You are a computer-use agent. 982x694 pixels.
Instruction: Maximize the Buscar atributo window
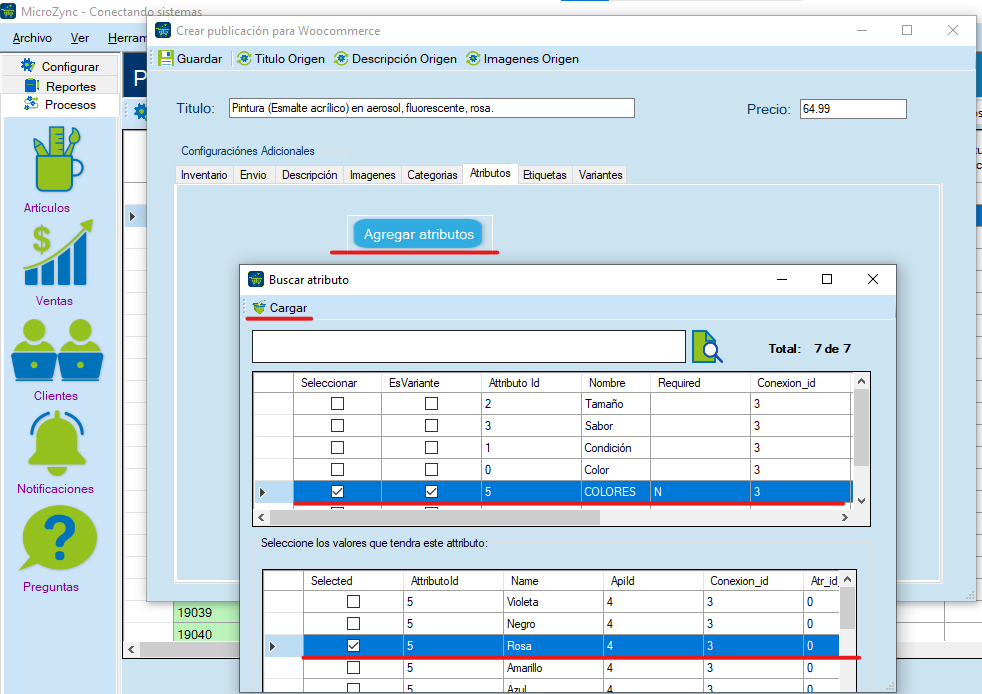pos(827,279)
